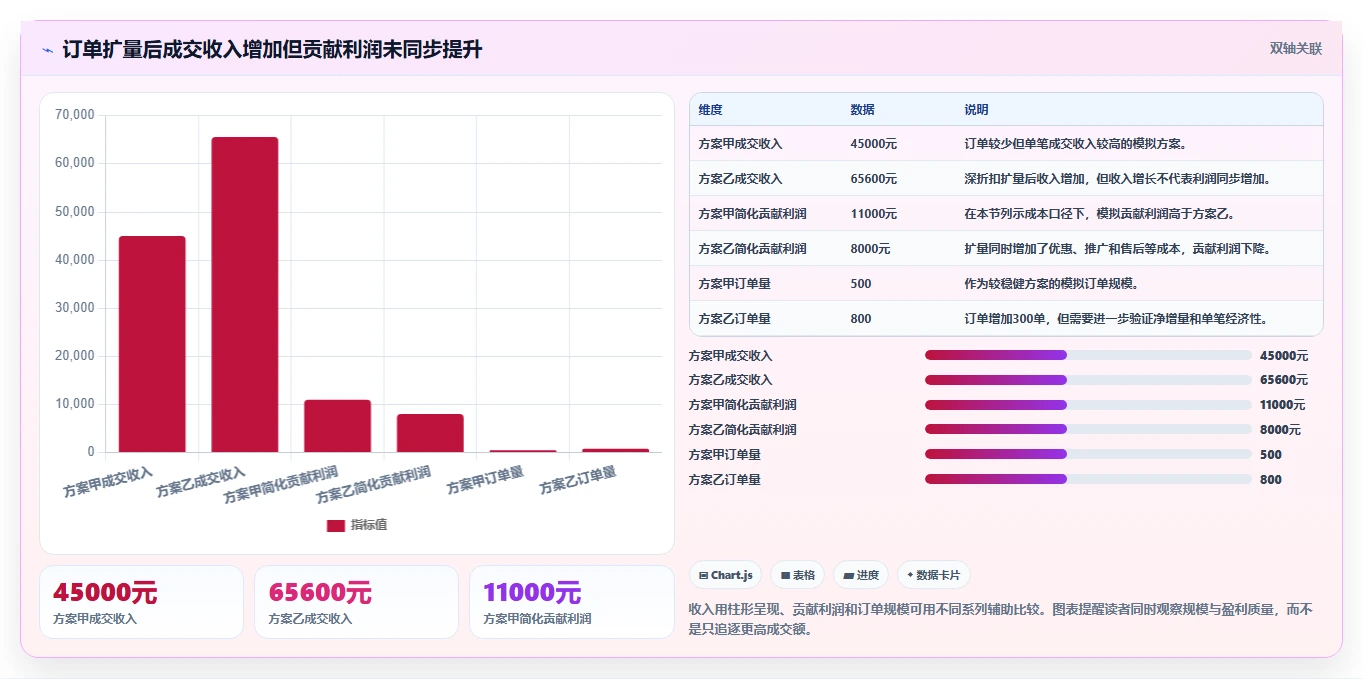Click the 8000元 table cell
1363x679 pixels.
[x=870, y=249]
